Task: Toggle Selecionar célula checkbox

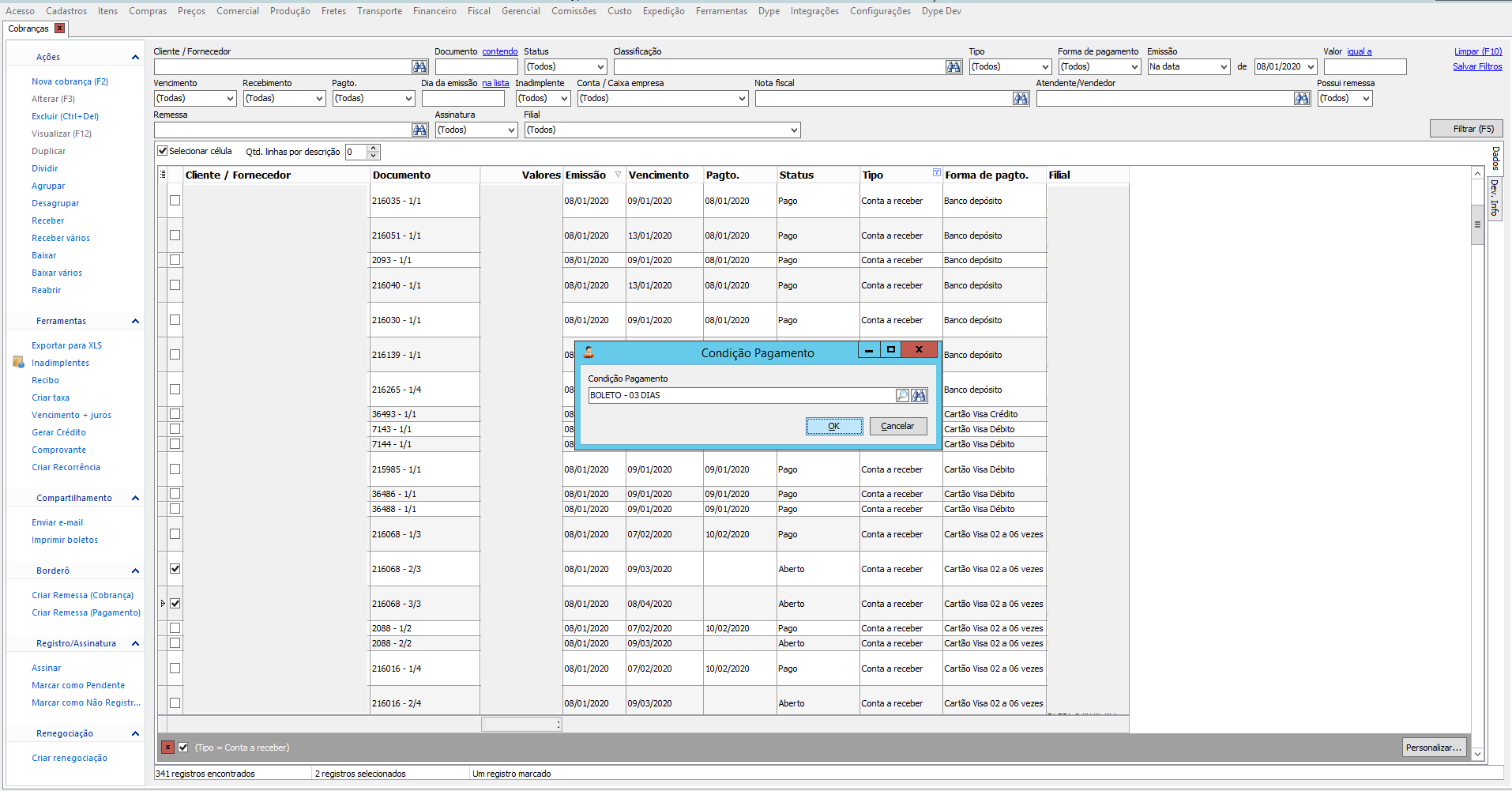Action: click(162, 151)
